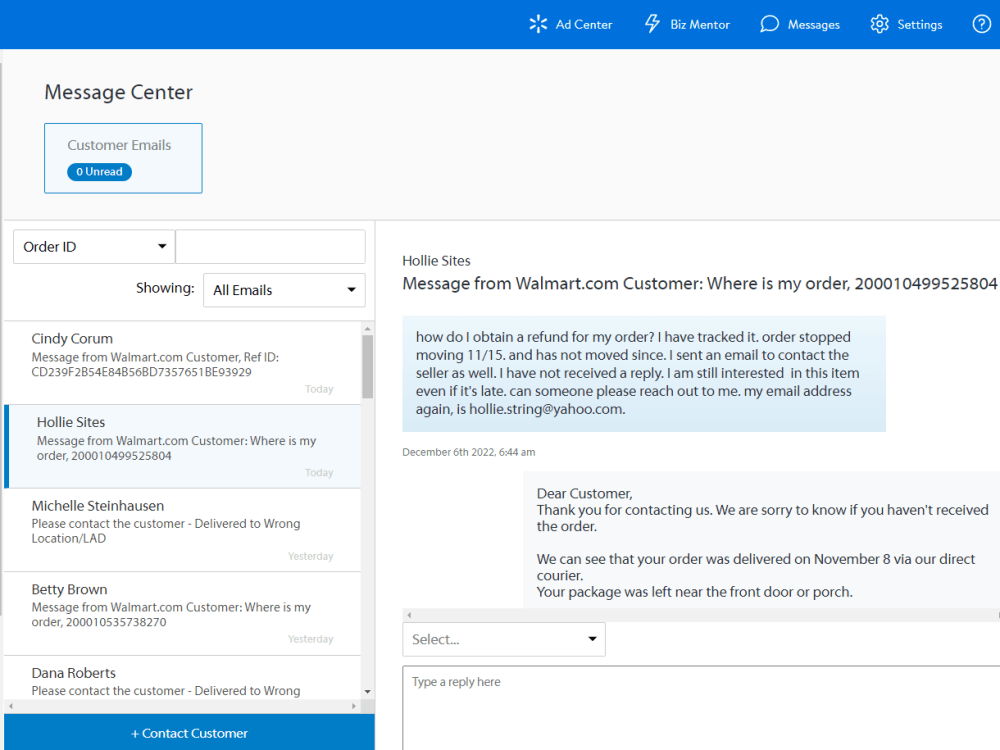Click the customer's refund question message bubble

[643, 373]
